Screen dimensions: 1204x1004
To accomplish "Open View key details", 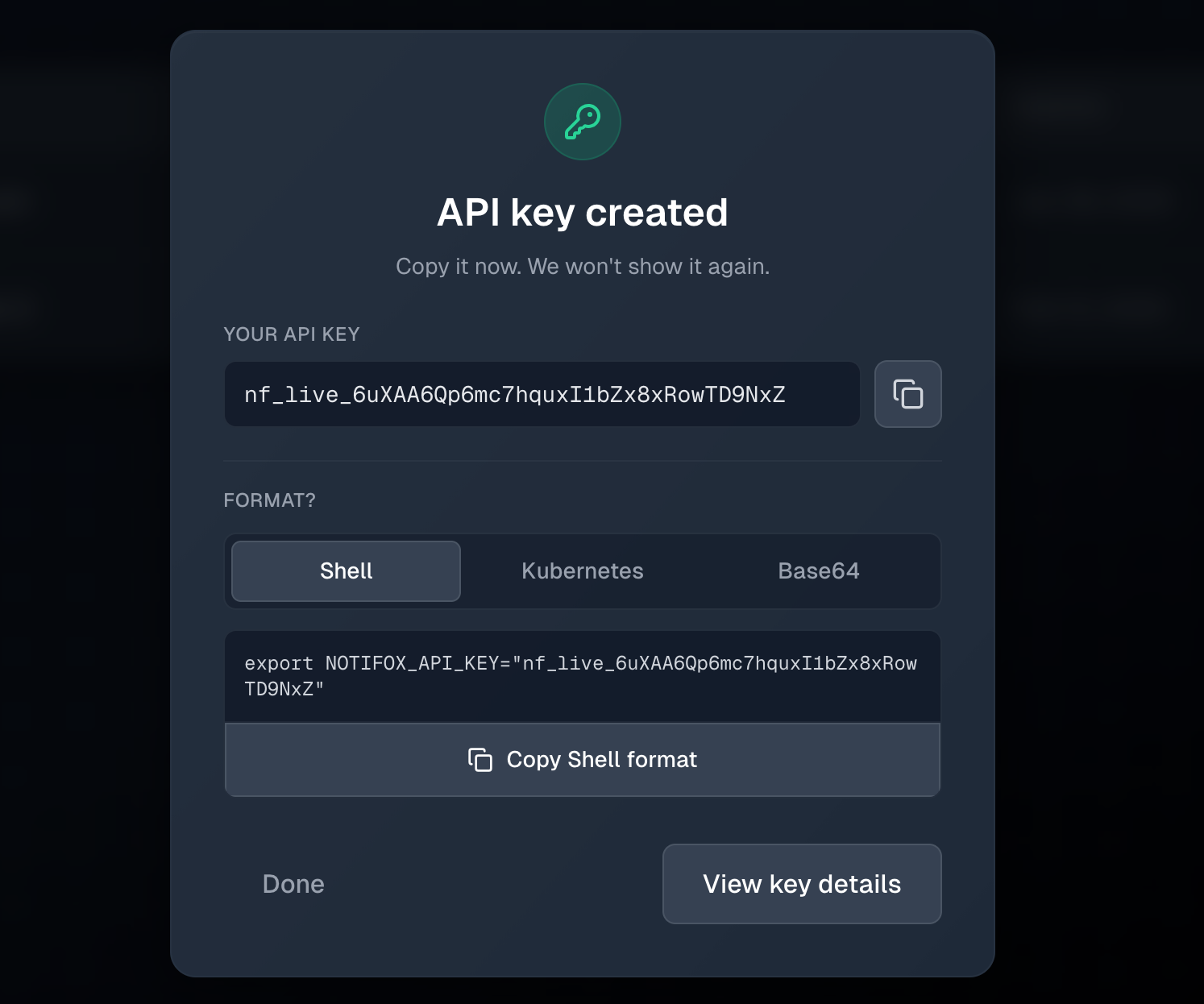I will 801,884.
